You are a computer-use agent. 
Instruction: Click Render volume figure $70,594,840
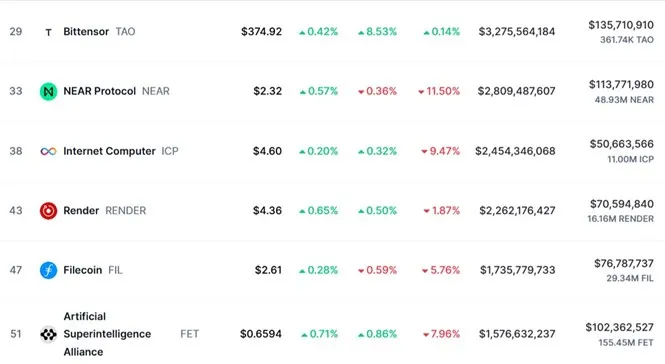pos(622,204)
